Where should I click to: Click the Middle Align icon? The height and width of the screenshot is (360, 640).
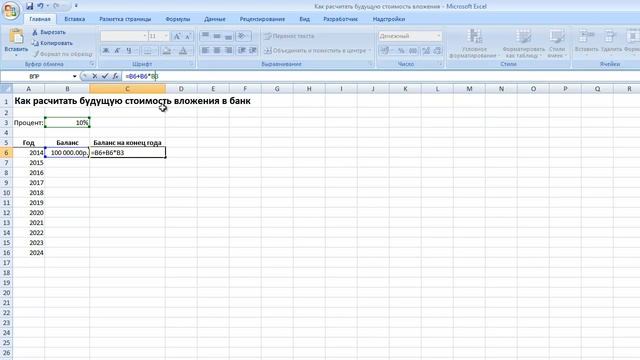coord(217,36)
